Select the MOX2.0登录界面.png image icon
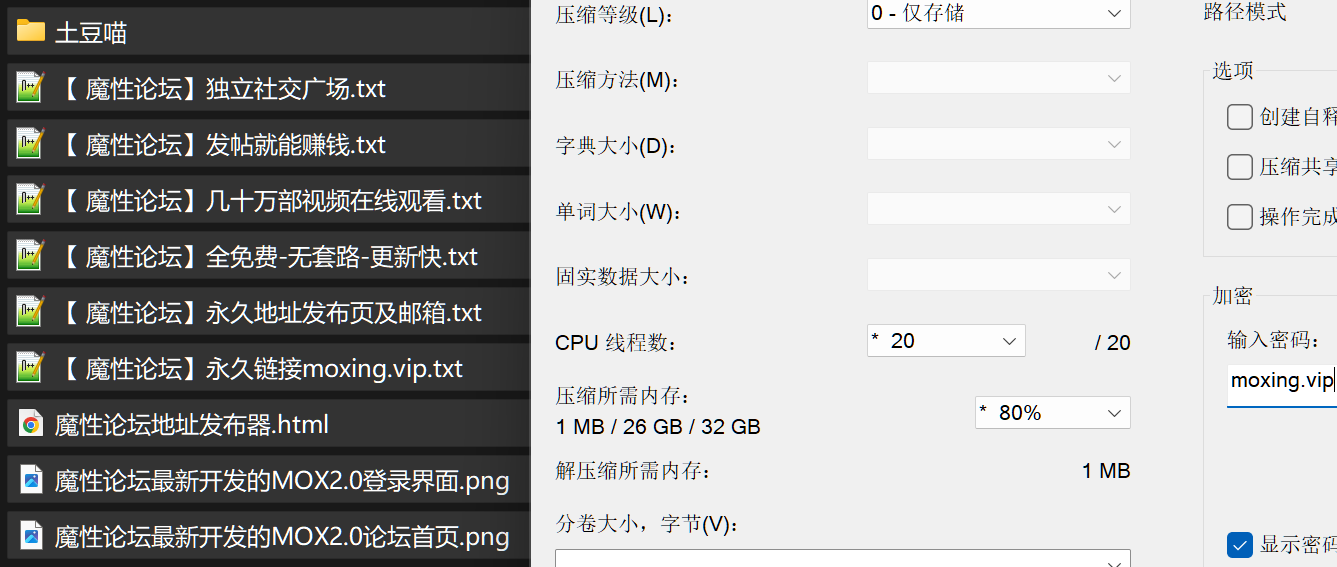1337x567 pixels. pos(31,480)
